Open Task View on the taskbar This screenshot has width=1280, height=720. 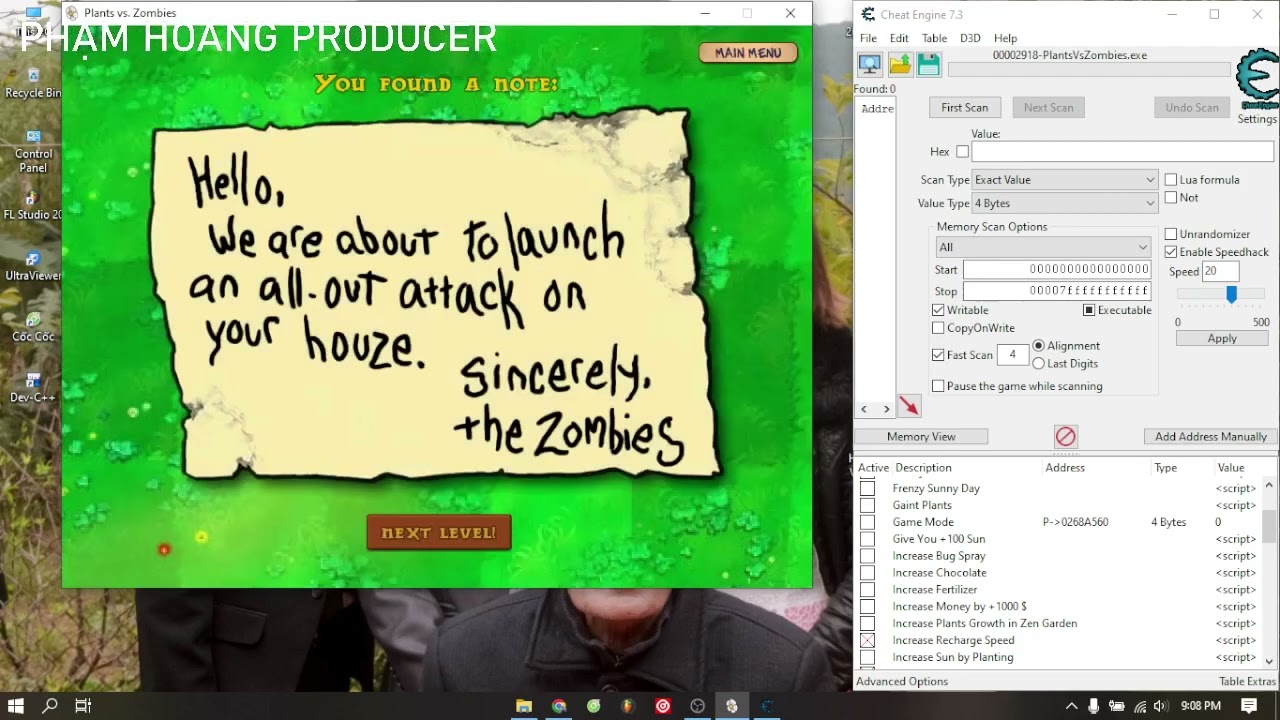83,706
